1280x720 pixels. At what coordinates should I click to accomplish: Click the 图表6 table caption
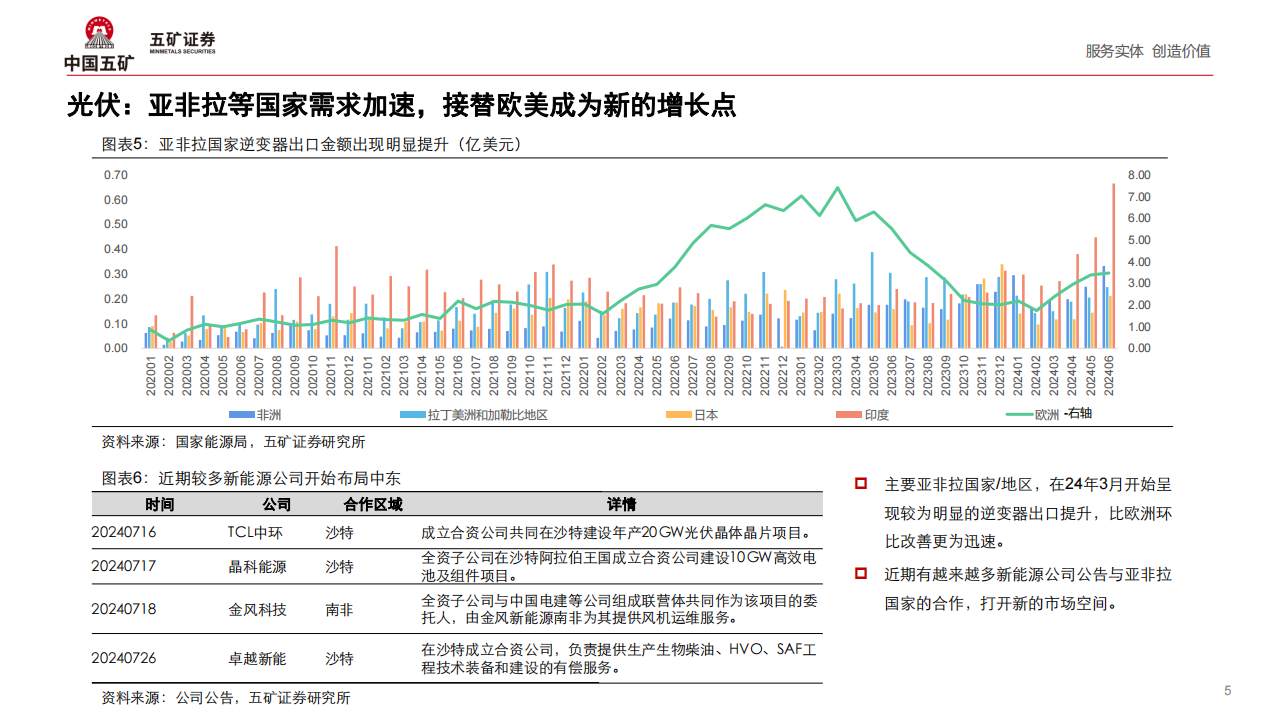[251, 479]
